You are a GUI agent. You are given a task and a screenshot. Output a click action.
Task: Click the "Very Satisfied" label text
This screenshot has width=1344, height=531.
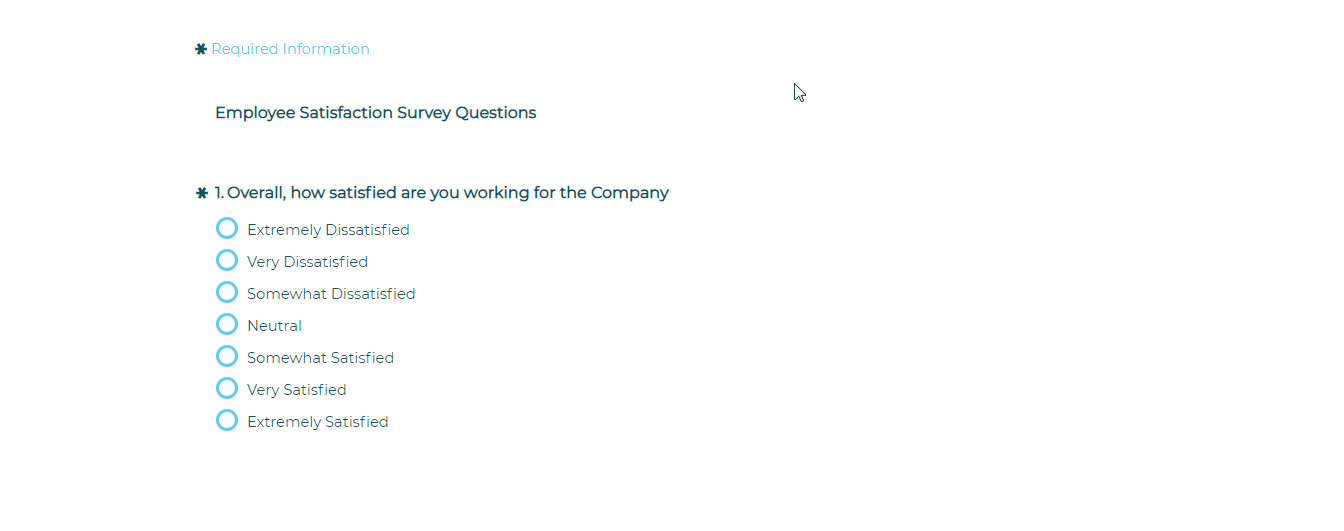click(296, 390)
